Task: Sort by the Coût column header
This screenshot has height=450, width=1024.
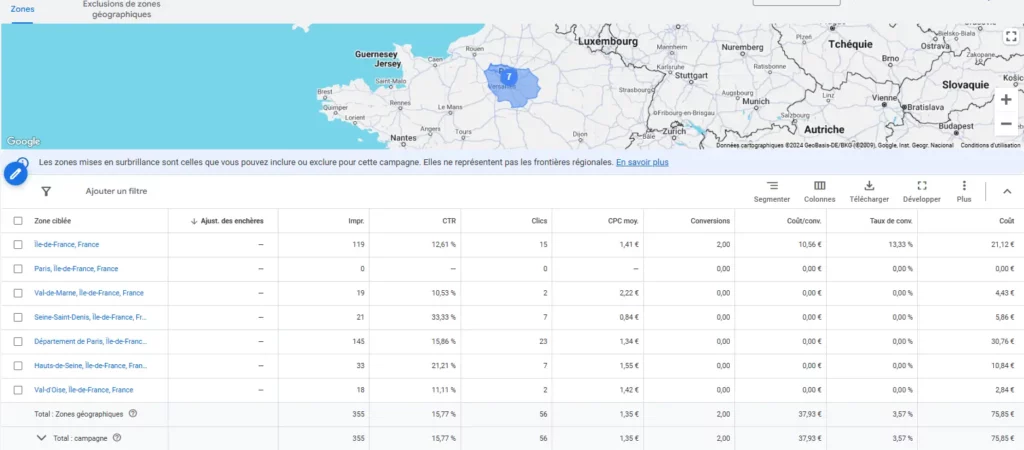Action: pyautogui.click(x=1006, y=221)
